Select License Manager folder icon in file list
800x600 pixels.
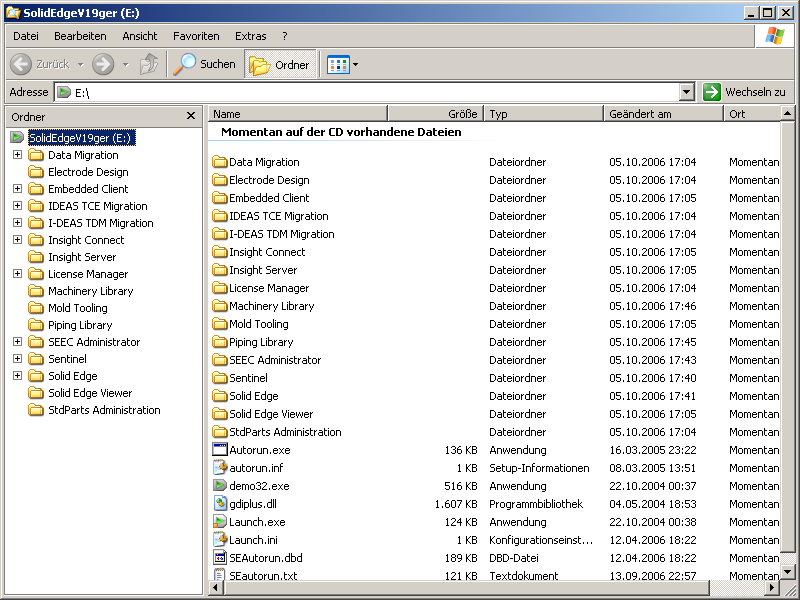point(220,288)
